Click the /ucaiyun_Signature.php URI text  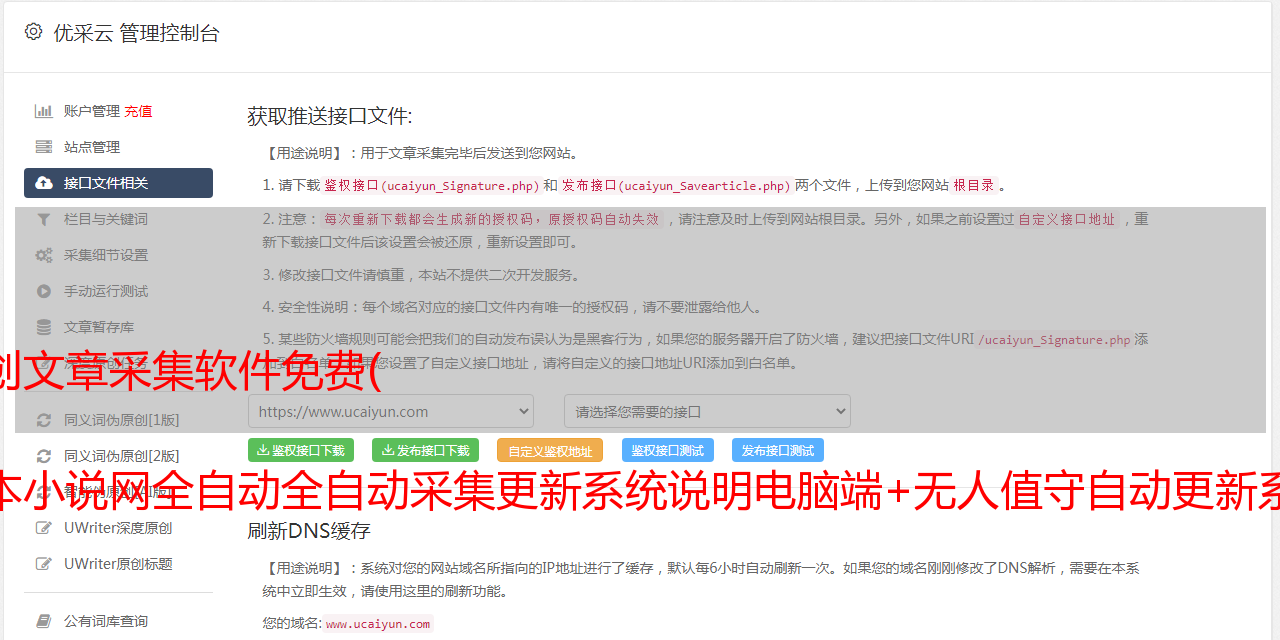click(1055, 339)
